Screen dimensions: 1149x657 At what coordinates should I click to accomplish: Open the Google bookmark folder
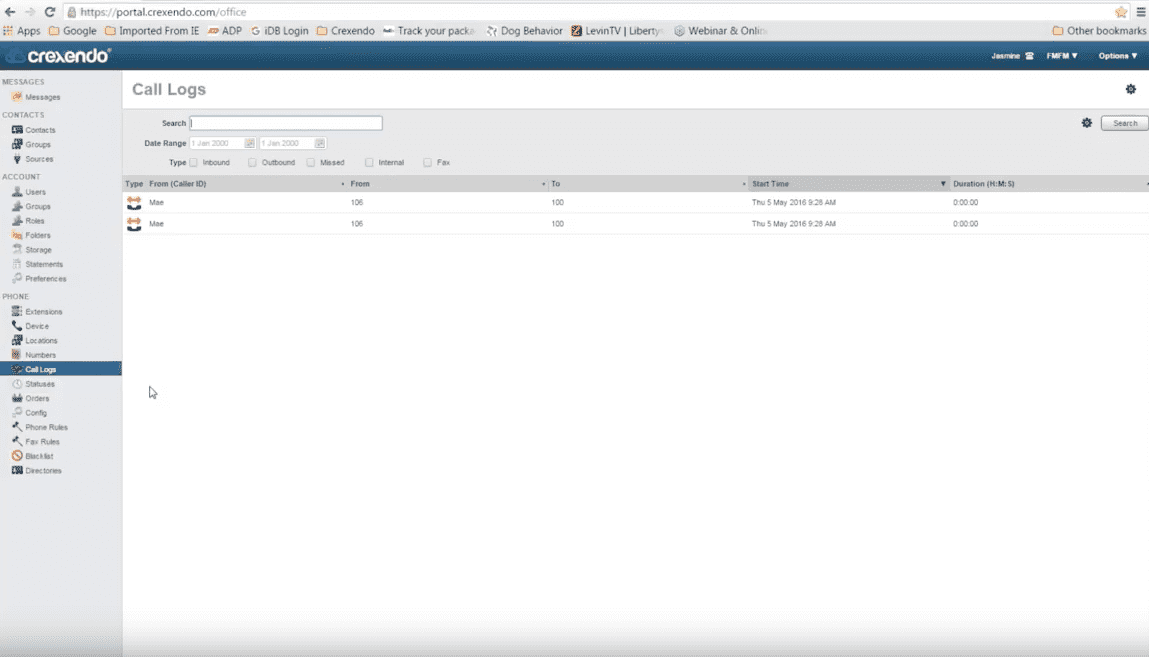73,31
